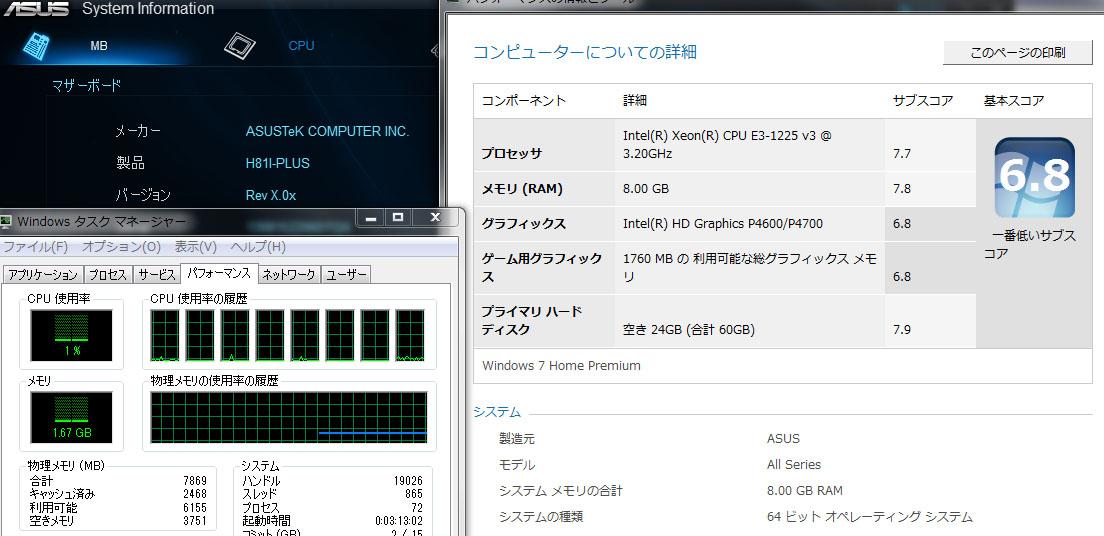1104x536 pixels.
Task: Click the H81I-PLUS product value
Action: pyautogui.click(x=277, y=163)
